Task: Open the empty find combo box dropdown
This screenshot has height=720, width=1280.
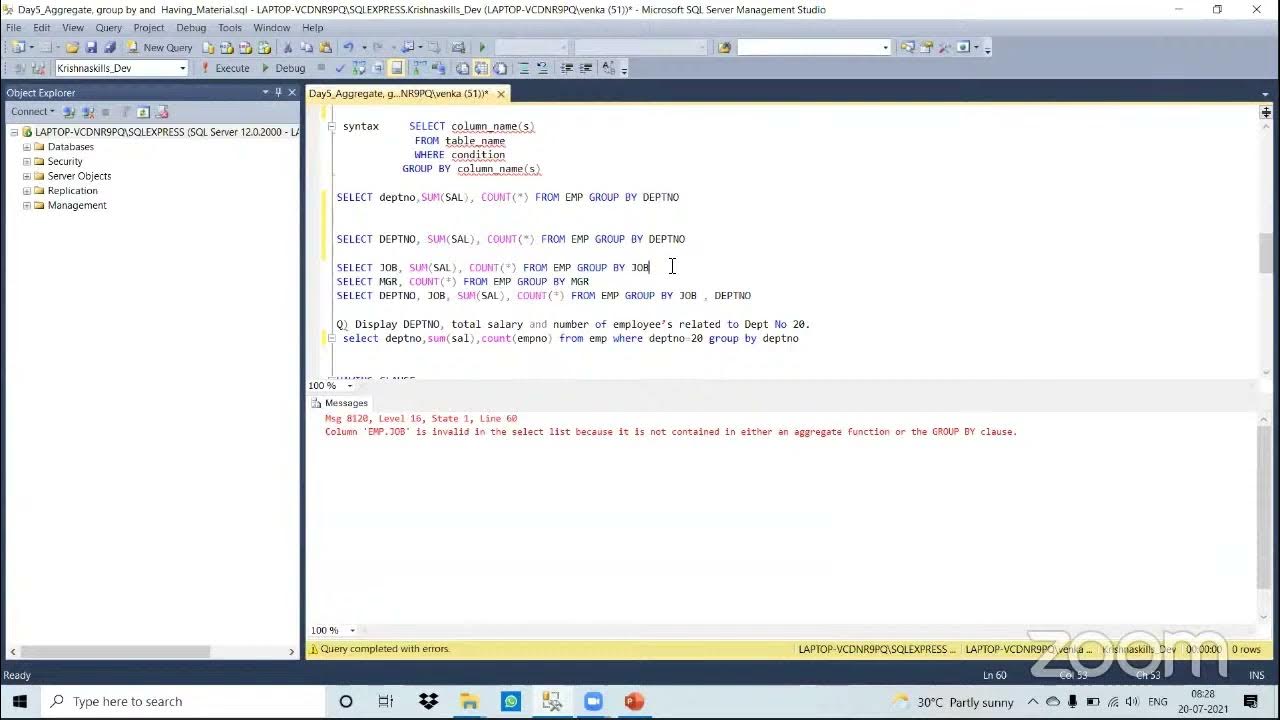Action: (x=885, y=47)
